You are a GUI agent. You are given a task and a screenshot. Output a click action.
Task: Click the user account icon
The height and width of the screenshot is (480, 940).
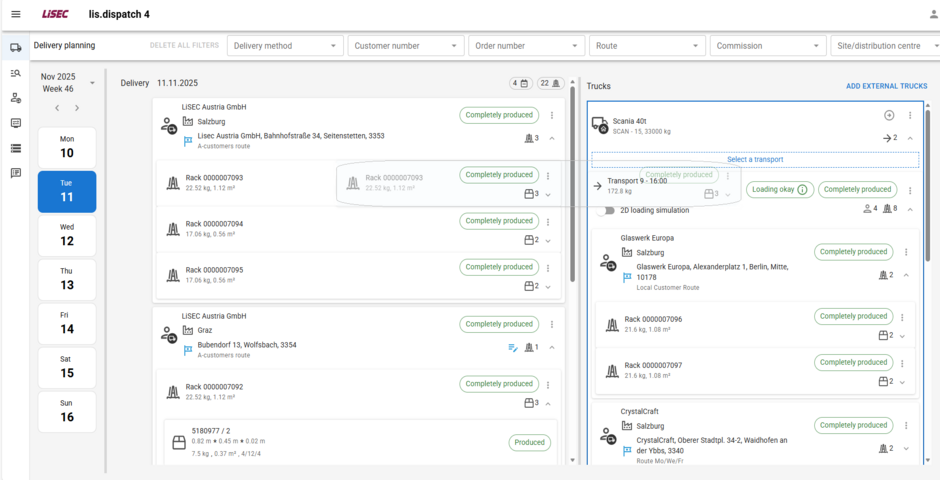coord(933,14)
